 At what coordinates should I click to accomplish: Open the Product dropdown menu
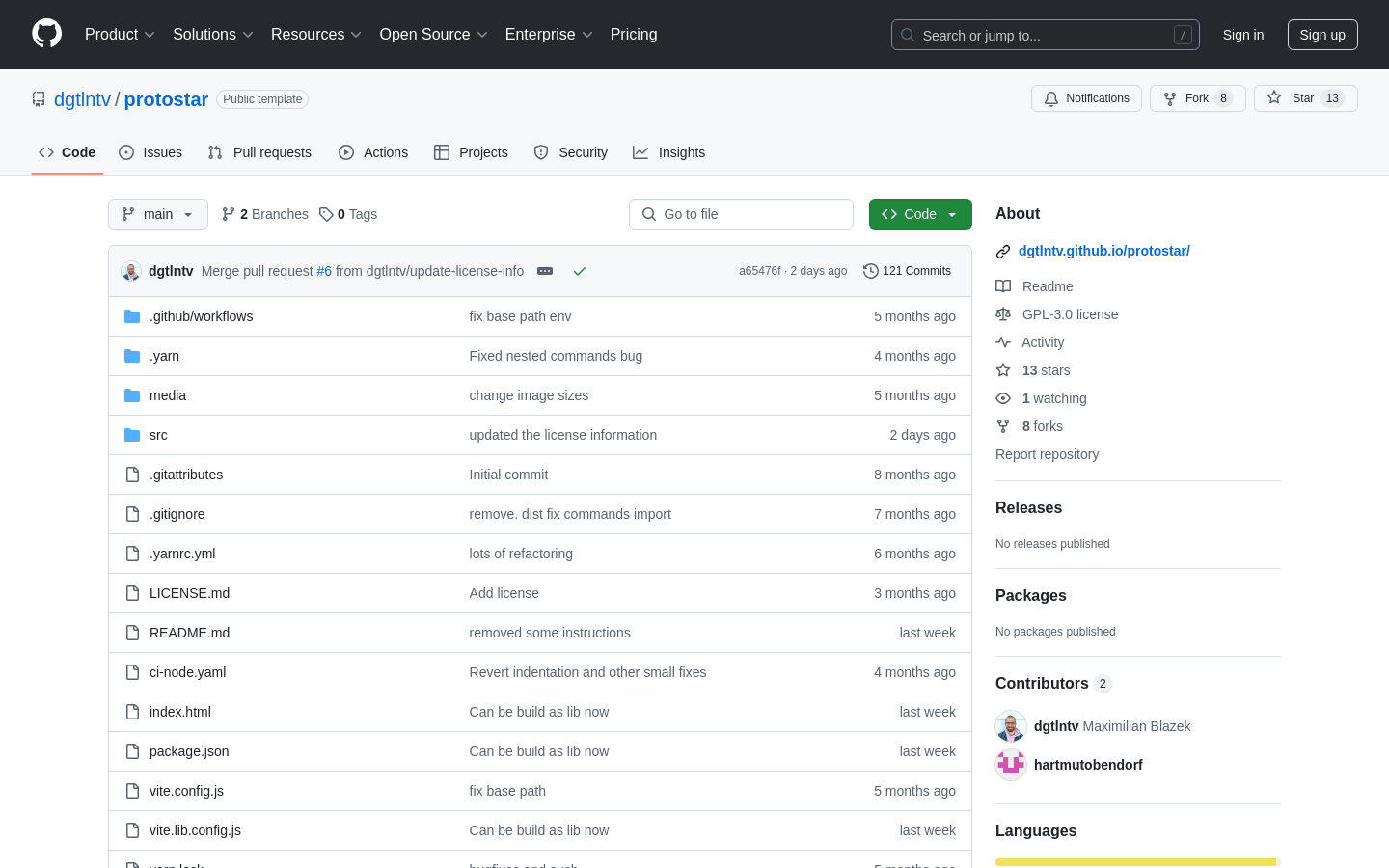click(x=120, y=35)
